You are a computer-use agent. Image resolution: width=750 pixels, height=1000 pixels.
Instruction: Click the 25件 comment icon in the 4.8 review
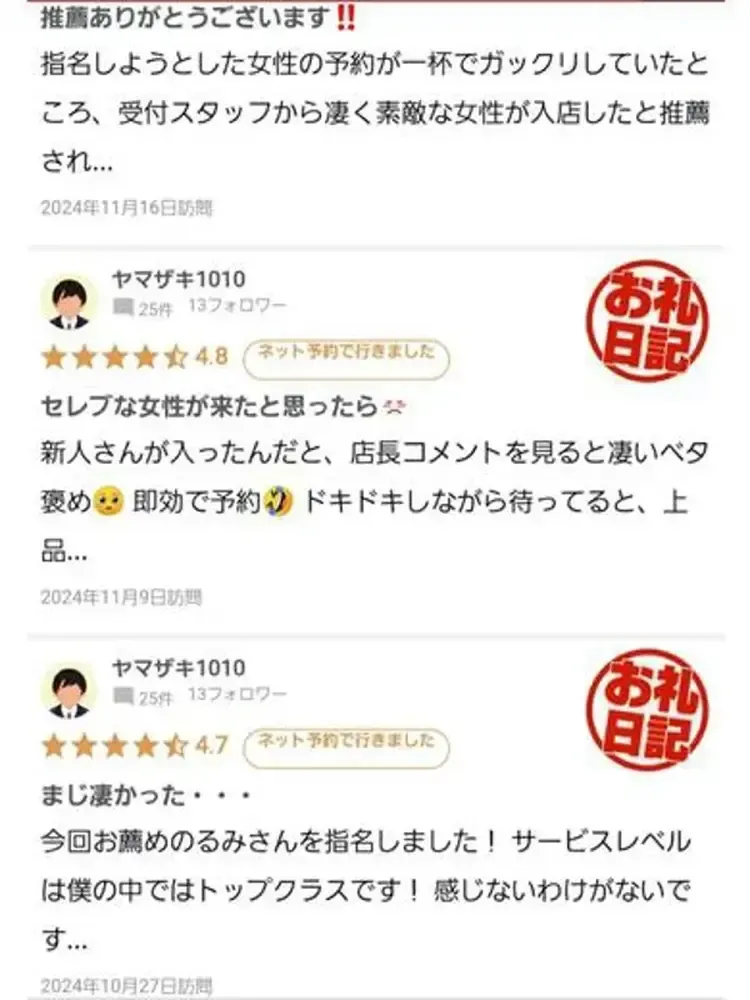coord(122,308)
